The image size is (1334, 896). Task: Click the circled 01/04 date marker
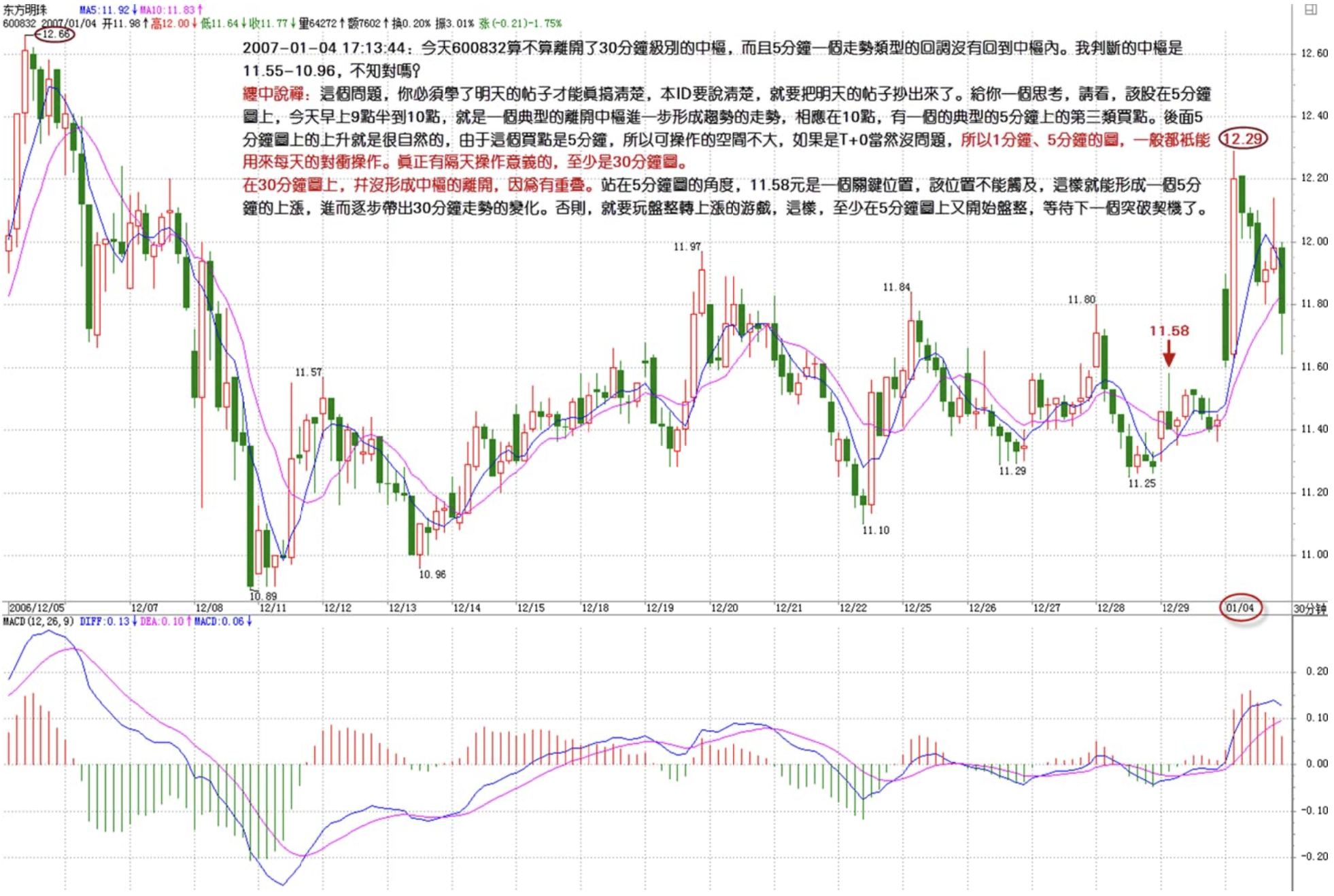(1240, 608)
